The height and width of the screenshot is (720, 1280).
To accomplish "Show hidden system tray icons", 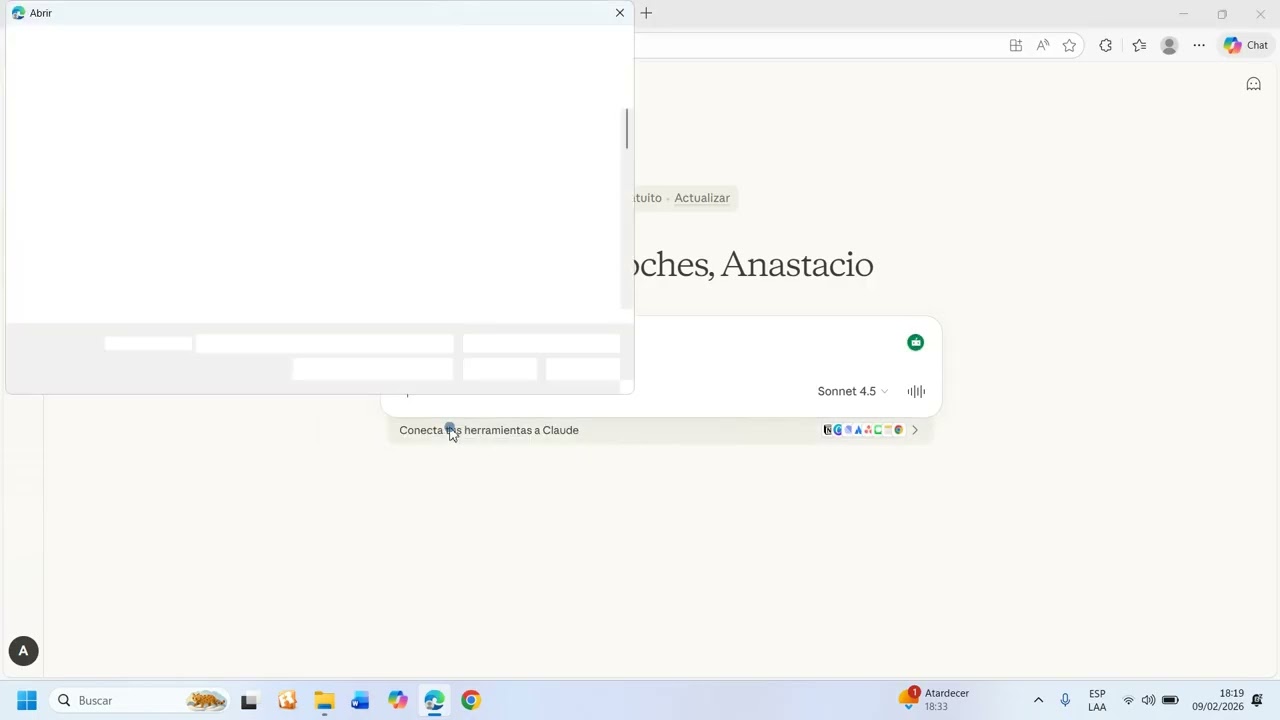I will 1038,700.
